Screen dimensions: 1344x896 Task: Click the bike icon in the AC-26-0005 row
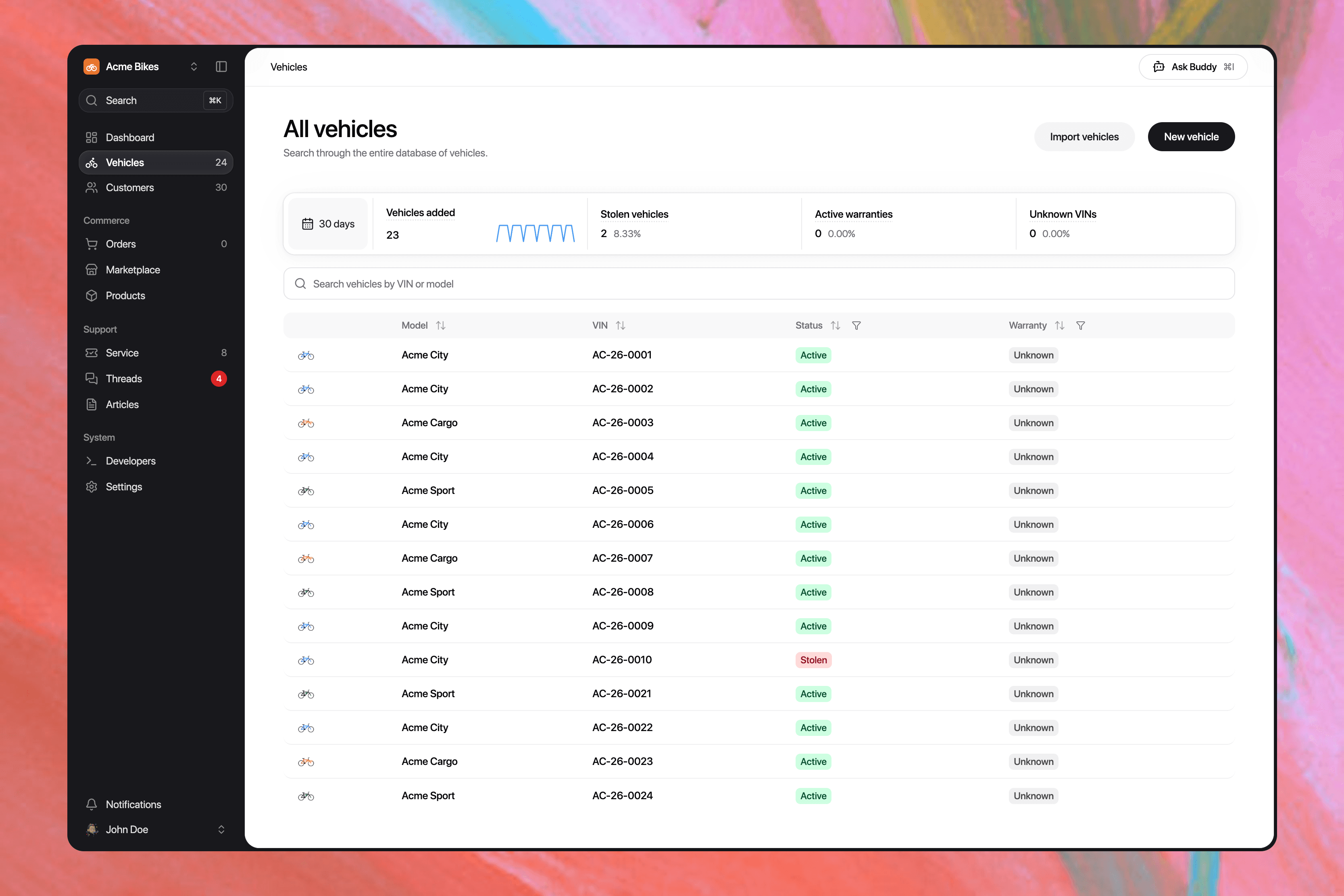306,491
